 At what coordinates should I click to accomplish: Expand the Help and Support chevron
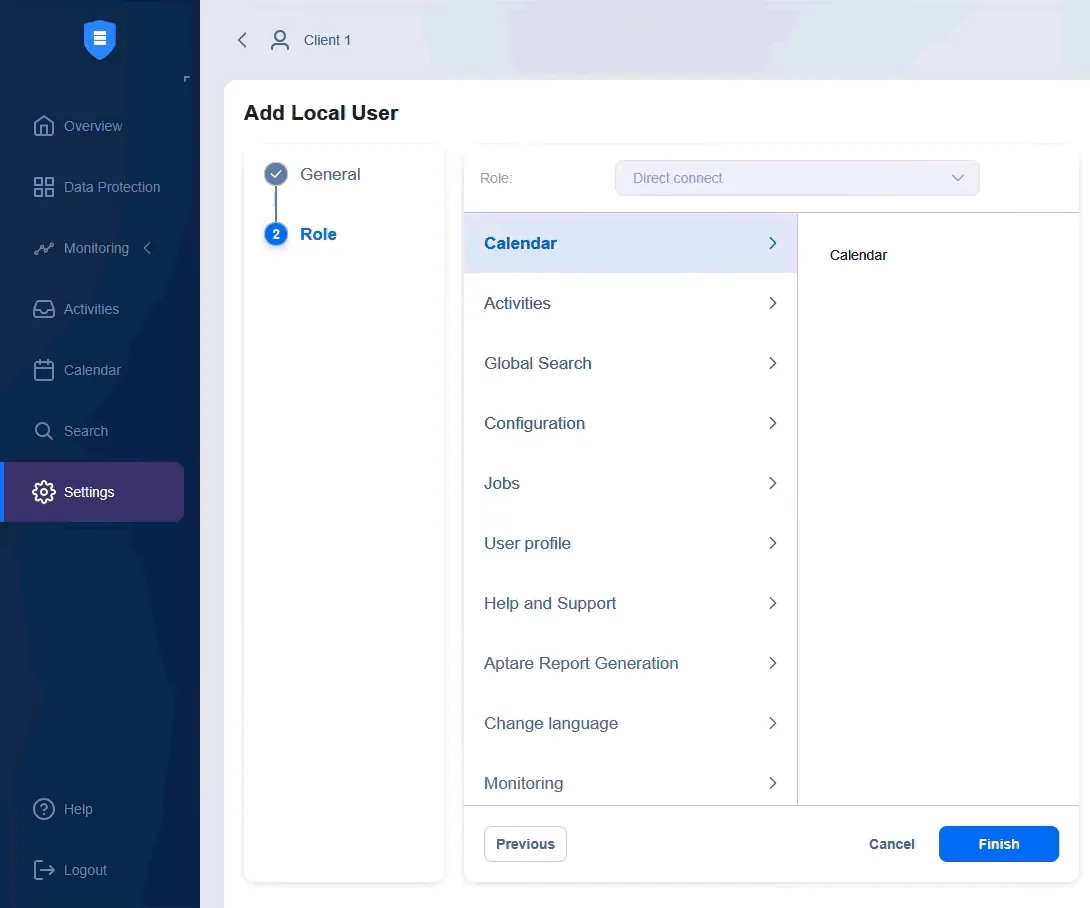(x=772, y=603)
